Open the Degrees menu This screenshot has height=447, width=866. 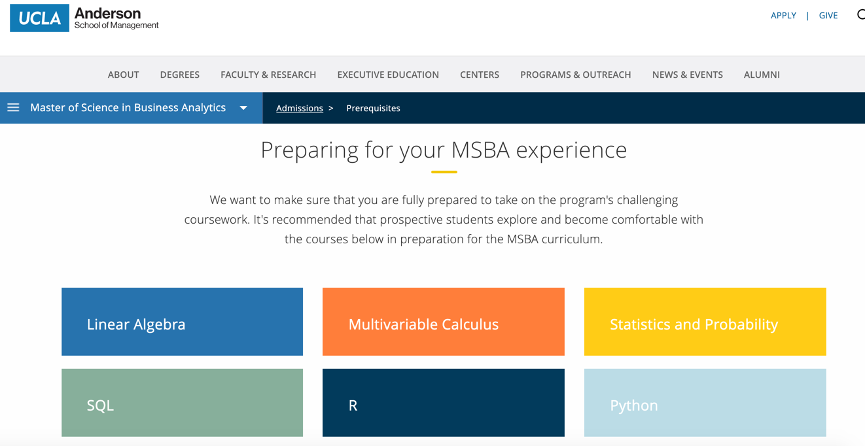pyautogui.click(x=180, y=75)
